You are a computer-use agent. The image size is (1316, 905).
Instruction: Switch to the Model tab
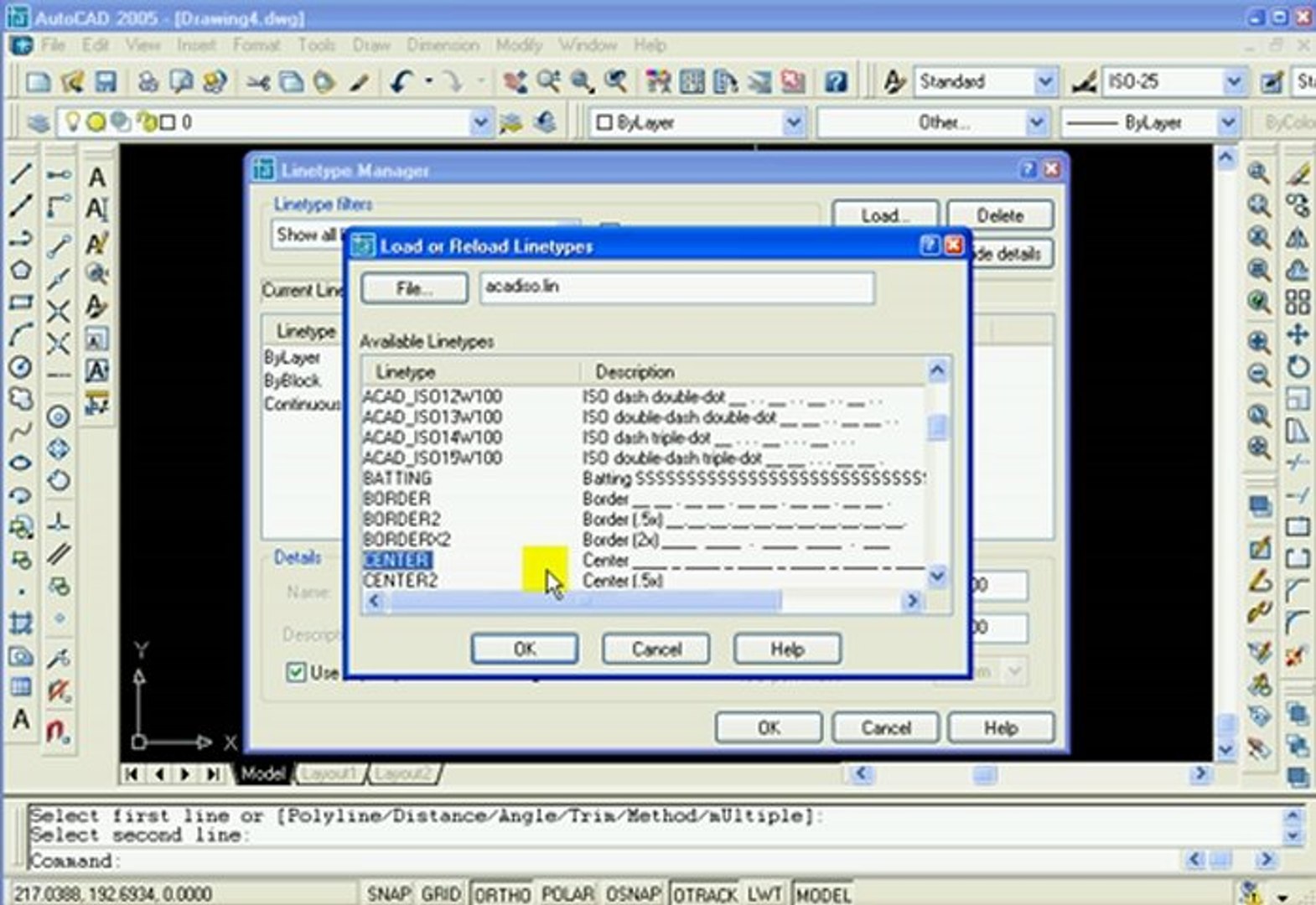pos(263,773)
